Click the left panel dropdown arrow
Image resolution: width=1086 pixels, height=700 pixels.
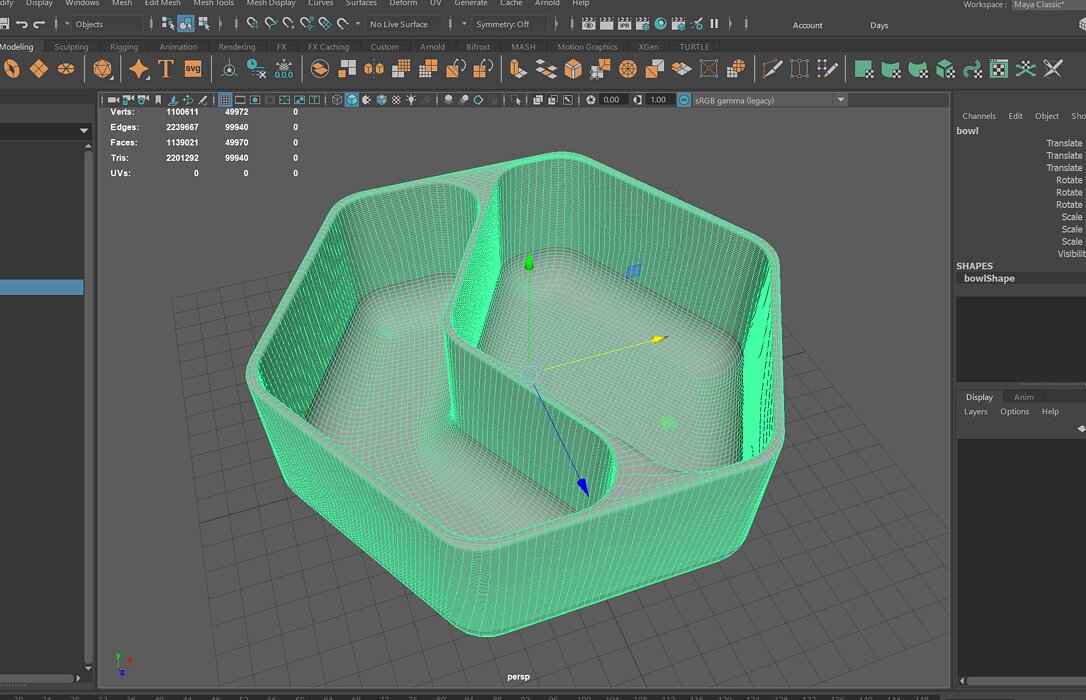(x=84, y=131)
